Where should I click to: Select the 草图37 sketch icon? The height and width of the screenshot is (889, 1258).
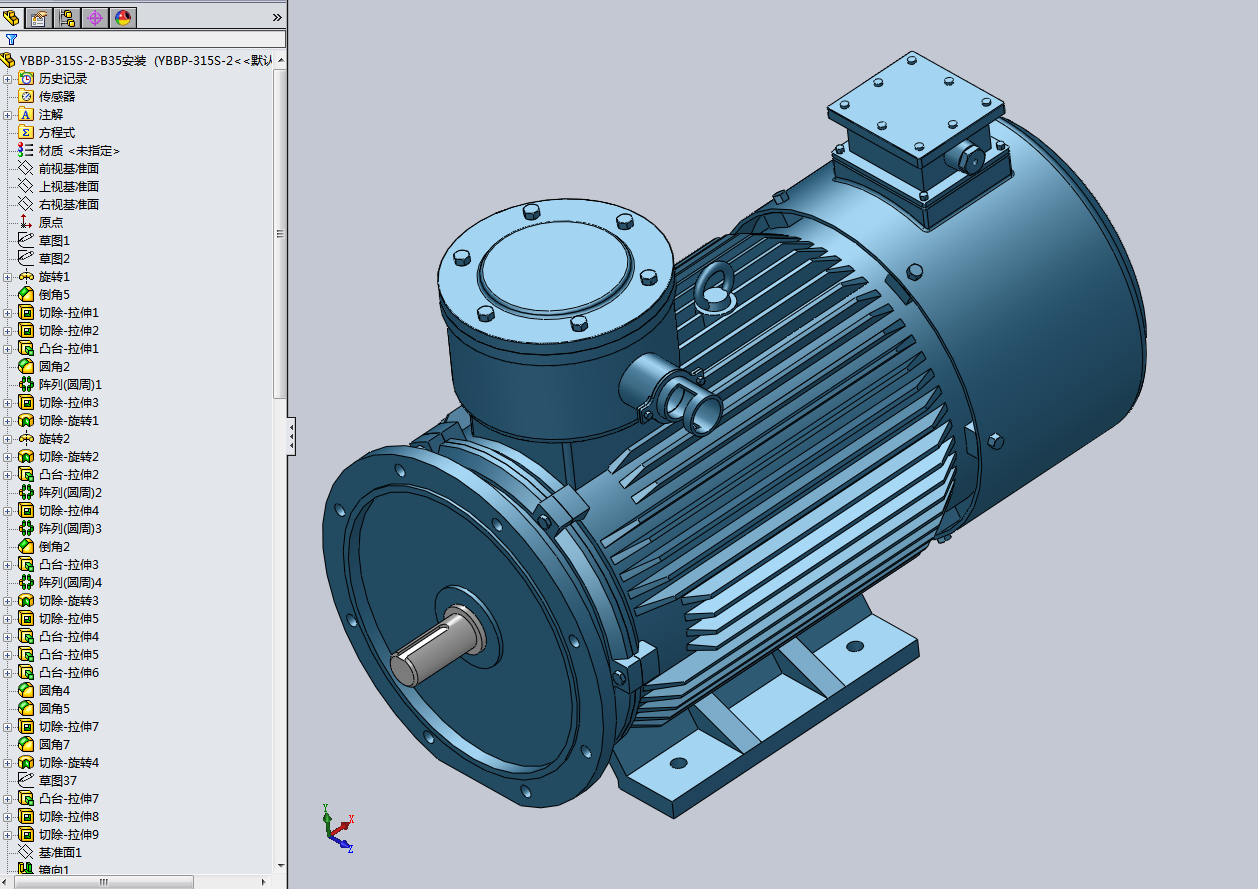tap(26, 780)
